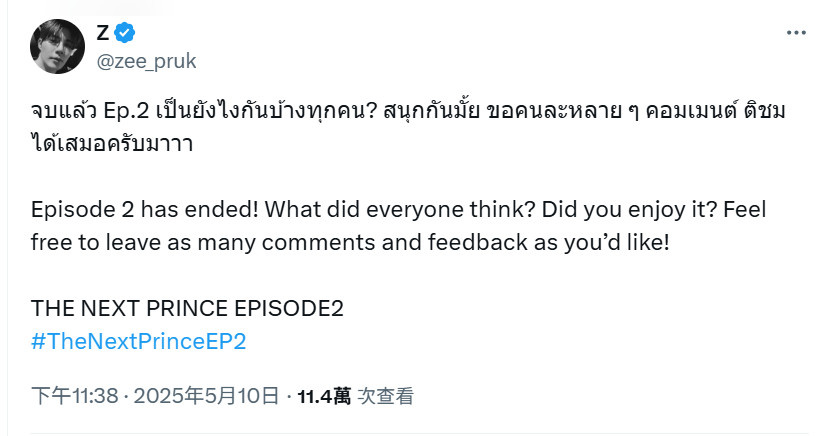Click the blue verified badge
The height and width of the screenshot is (436, 827).
point(124,33)
